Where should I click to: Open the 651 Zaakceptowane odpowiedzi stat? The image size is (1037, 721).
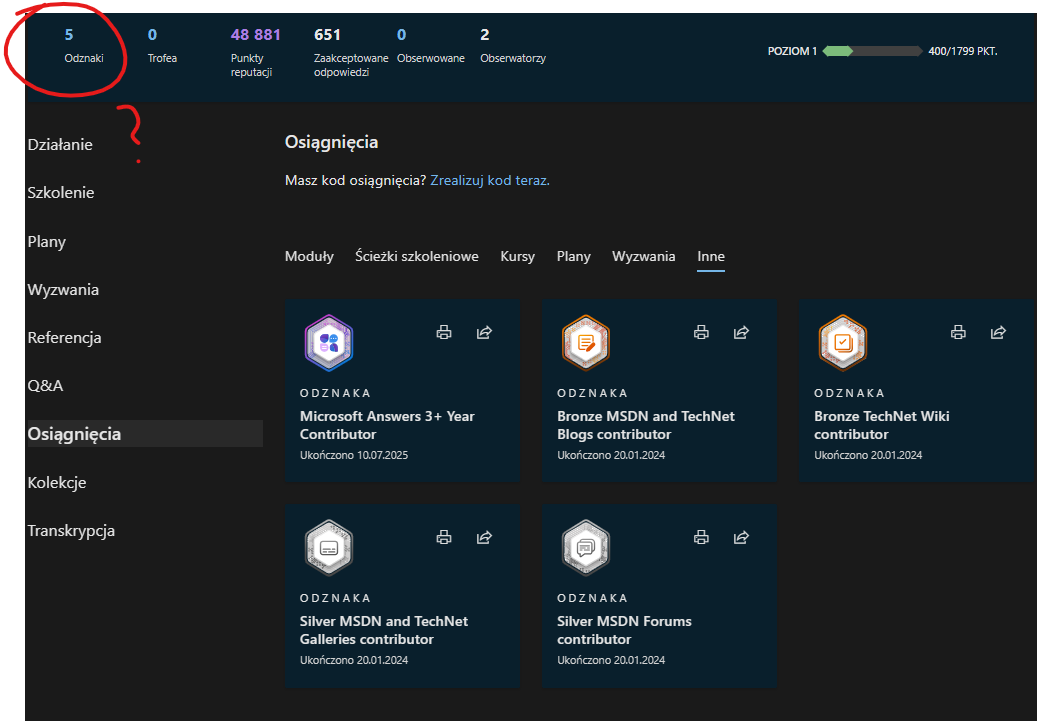click(x=351, y=52)
